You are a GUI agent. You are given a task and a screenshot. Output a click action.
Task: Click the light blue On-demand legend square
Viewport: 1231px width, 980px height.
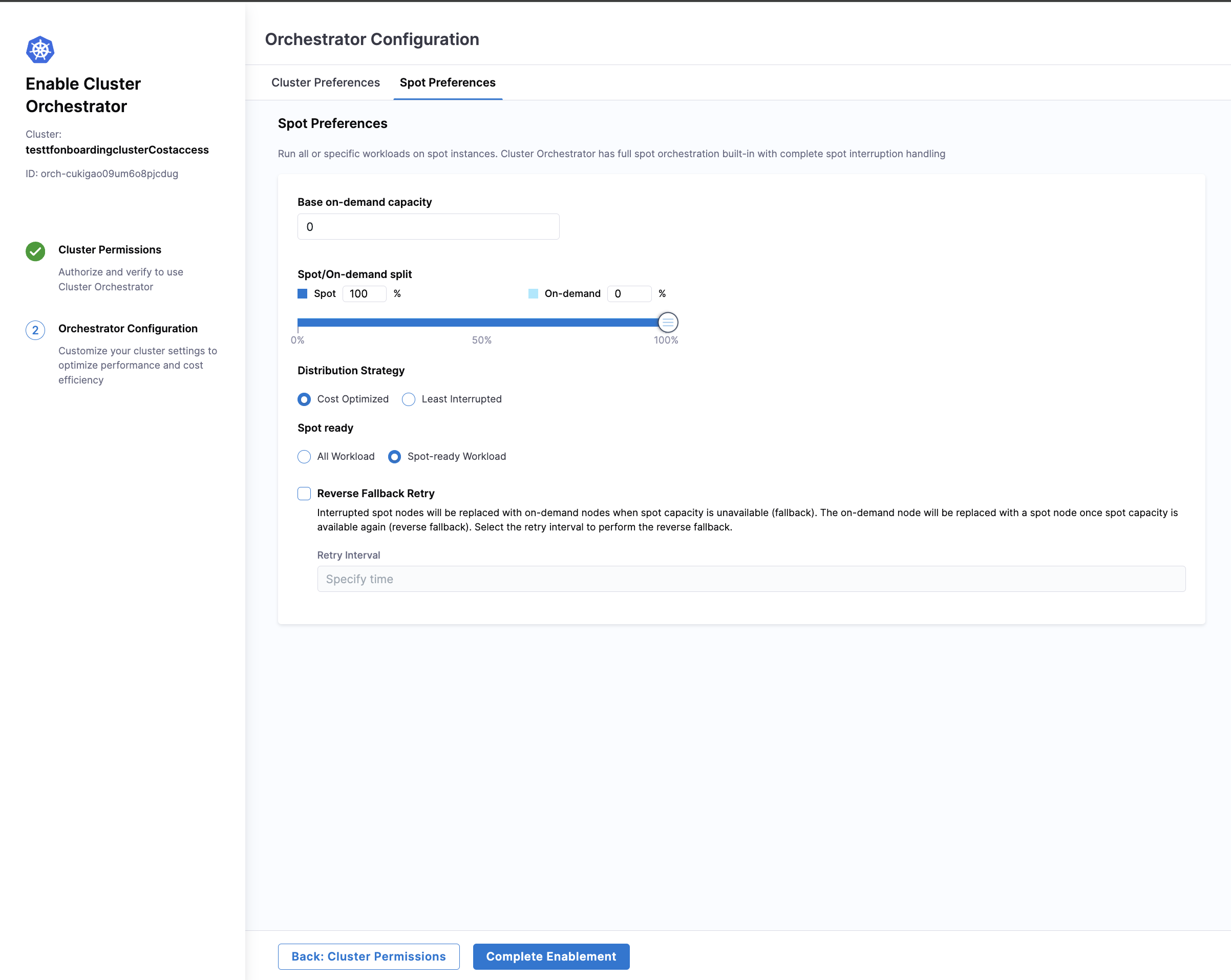pos(533,293)
